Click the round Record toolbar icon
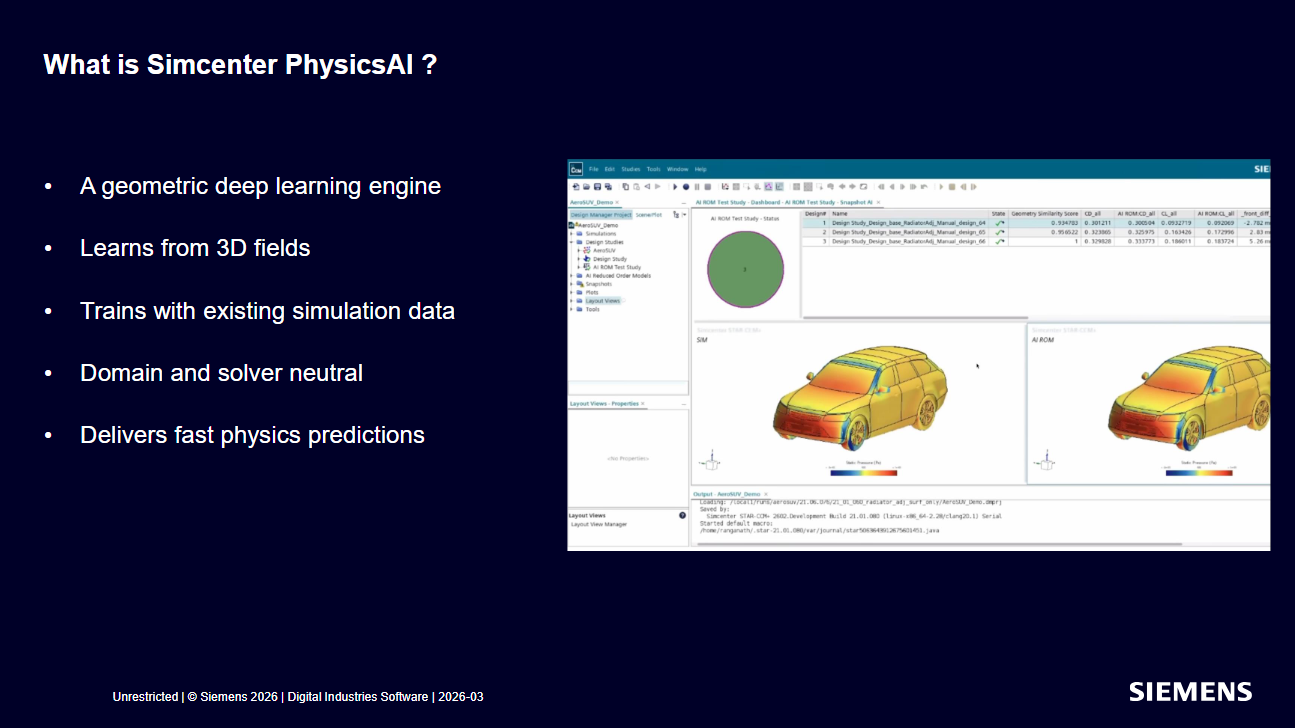The width and height of the screenshot is (1295, 728). coord(686,187)
